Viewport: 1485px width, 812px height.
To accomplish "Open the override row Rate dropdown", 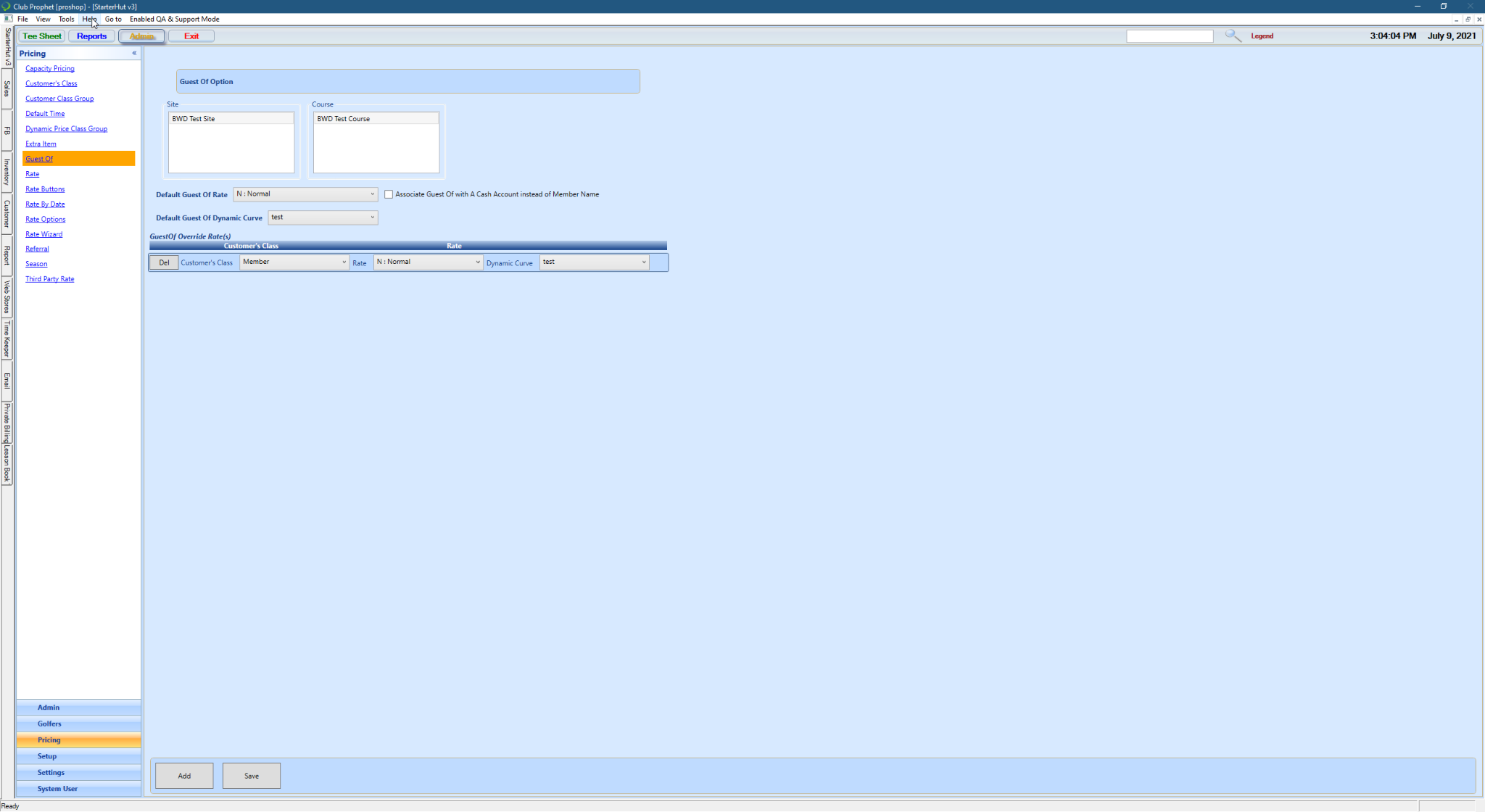I will pyautogui.click(x=477, y=262).
